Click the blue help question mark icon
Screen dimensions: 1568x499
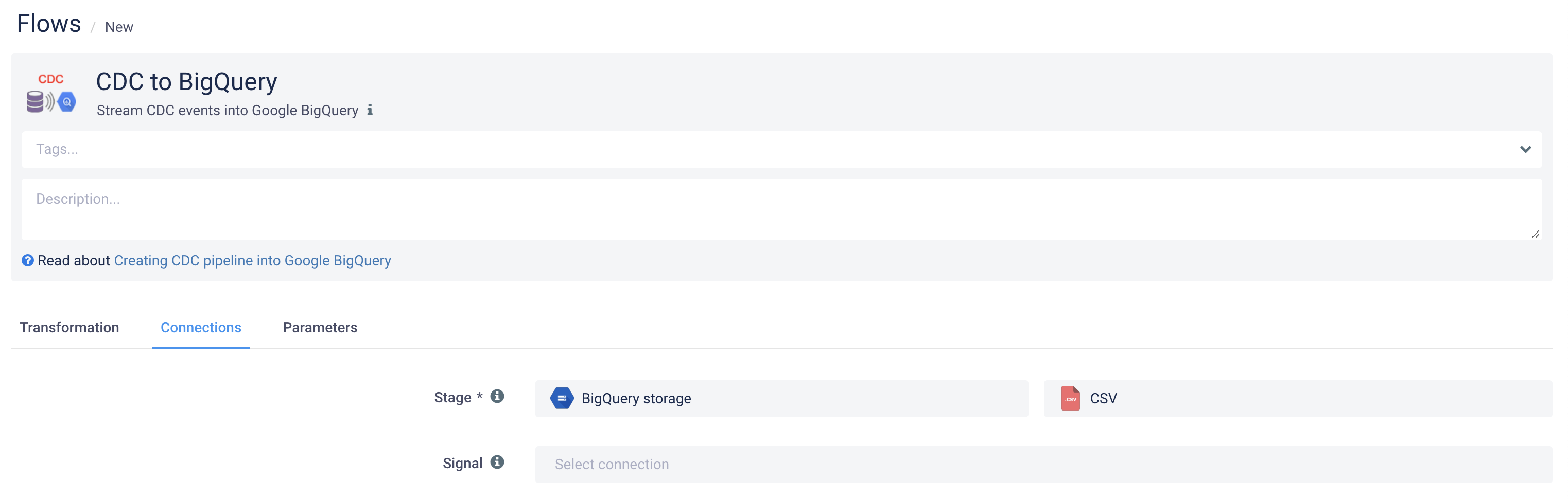(27, 260)
